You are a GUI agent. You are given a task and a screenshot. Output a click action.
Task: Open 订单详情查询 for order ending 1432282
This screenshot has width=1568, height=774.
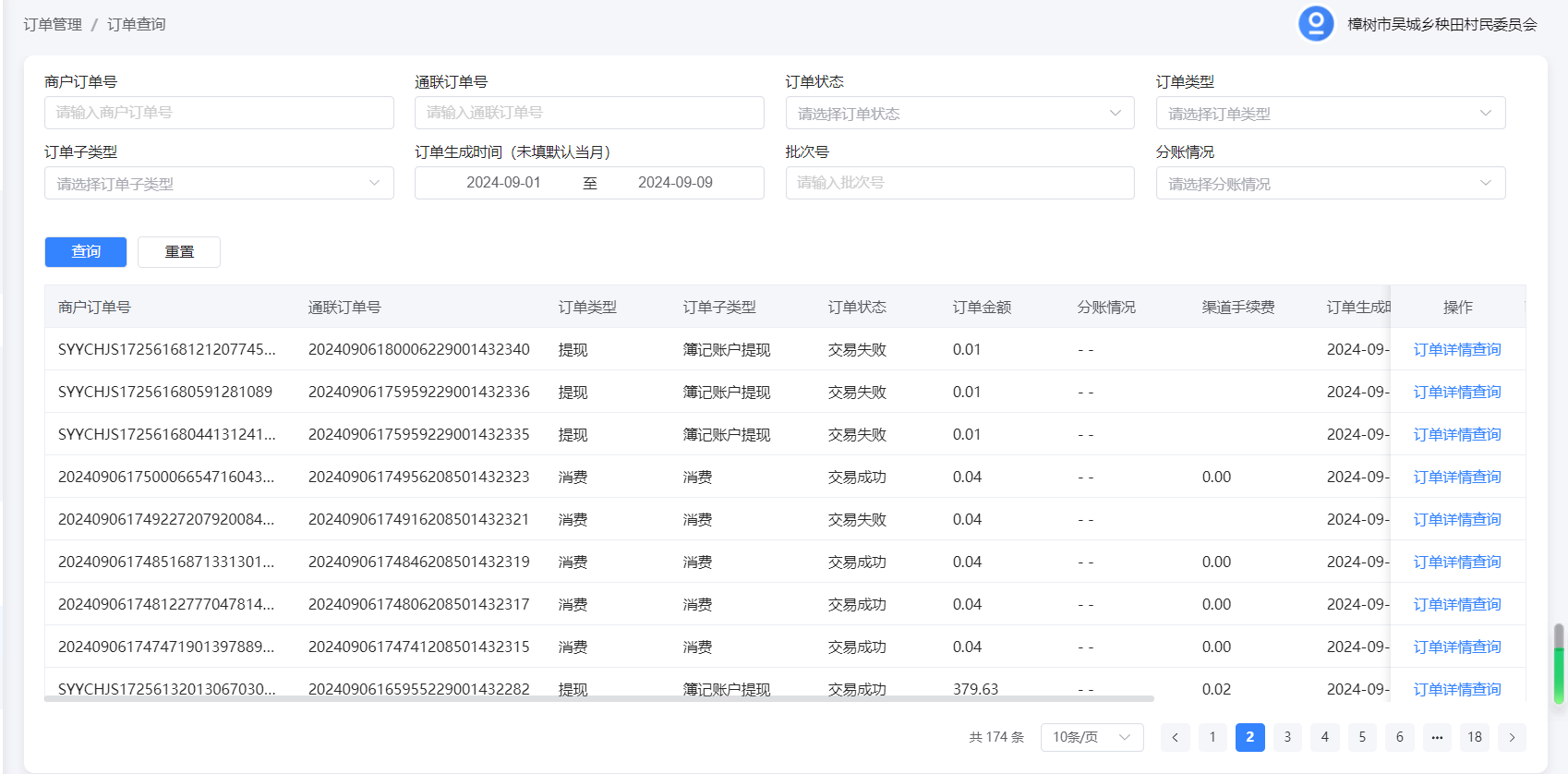point(1457,689)
